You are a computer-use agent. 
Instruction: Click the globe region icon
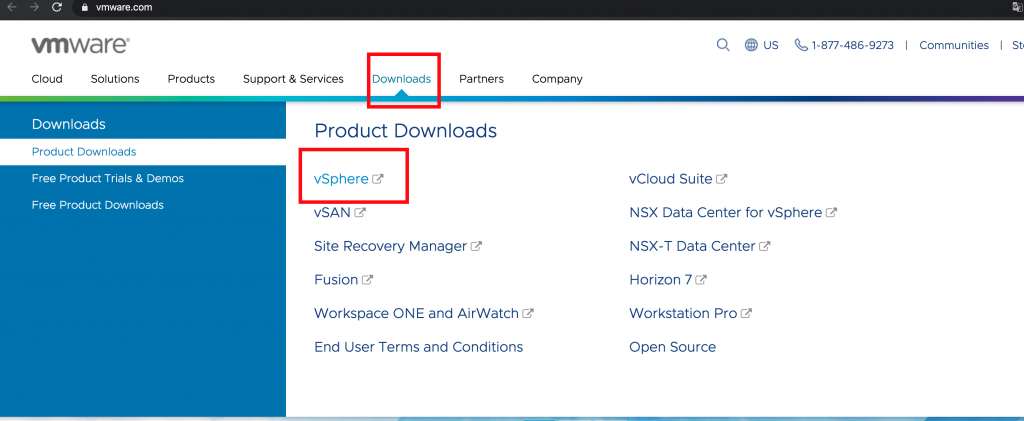point(751,45)
